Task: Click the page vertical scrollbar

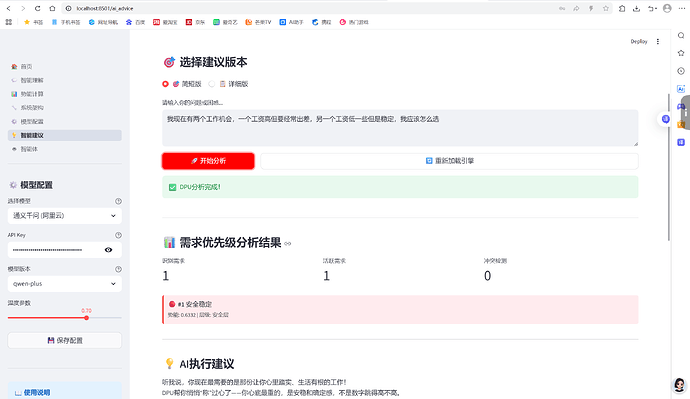Action: (668, 167)
